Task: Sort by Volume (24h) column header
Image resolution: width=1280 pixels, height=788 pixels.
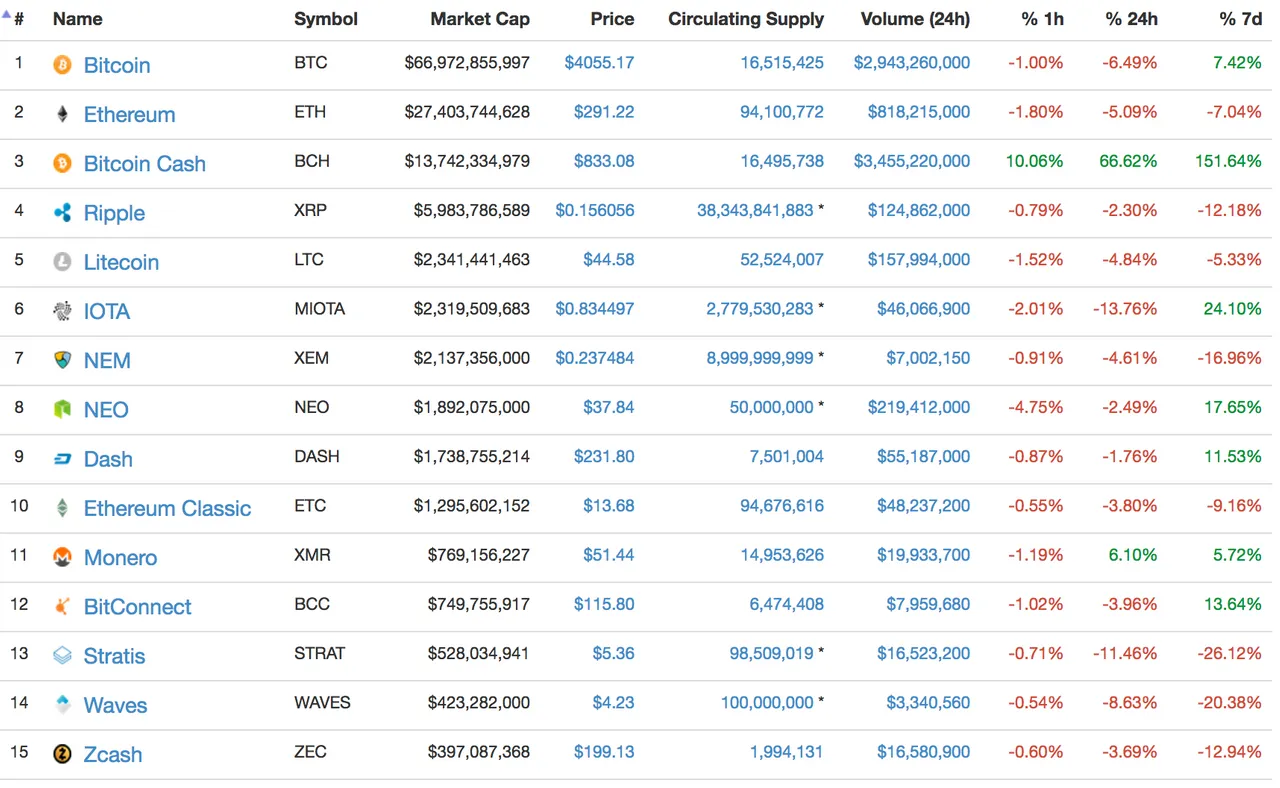Action: click(x=915, y=19)
